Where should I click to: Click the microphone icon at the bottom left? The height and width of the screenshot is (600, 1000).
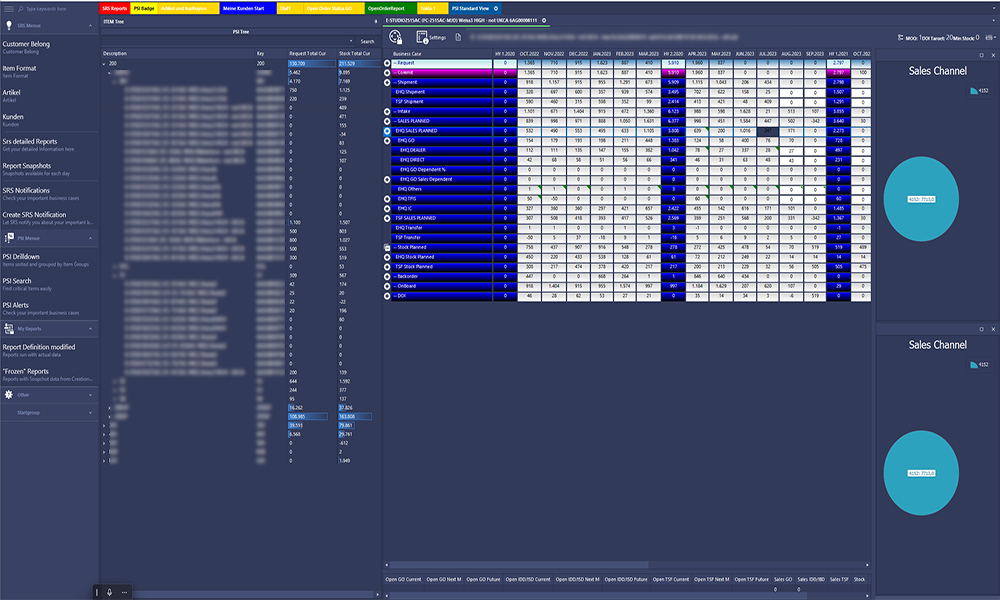tap(110, 592)
